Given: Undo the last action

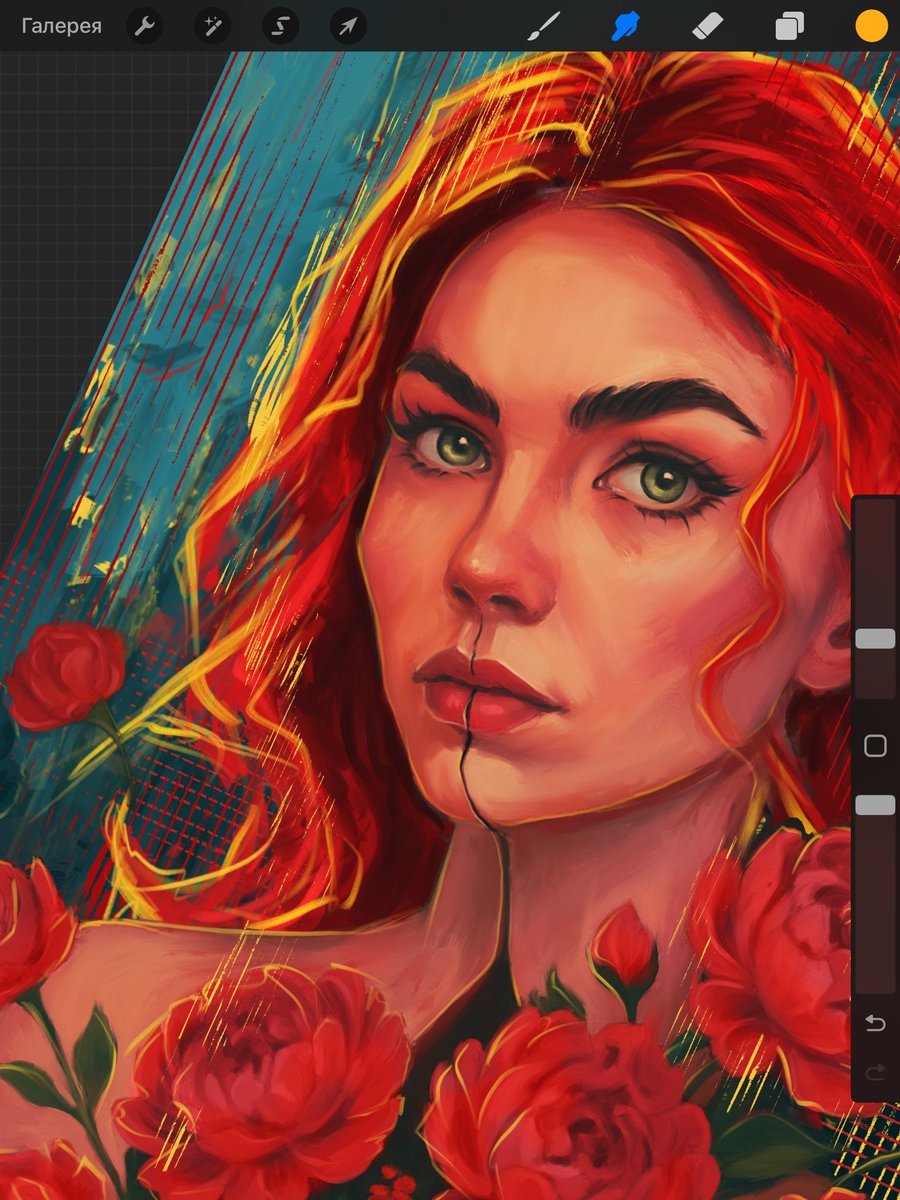Looking at the screenshot, I should tap(875, 1022).
